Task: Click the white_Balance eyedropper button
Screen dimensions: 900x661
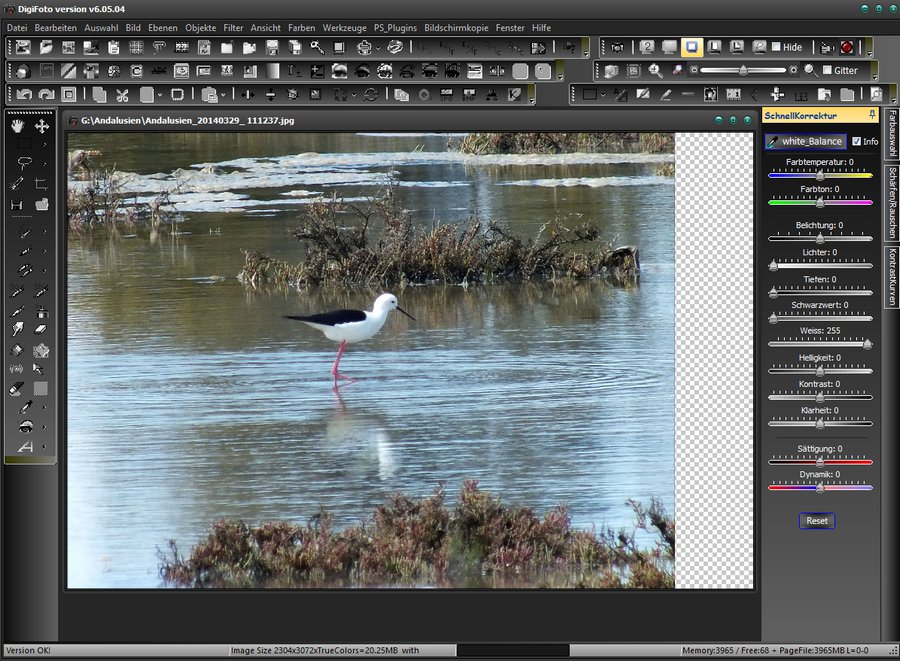Action: (x=805, y=141)
